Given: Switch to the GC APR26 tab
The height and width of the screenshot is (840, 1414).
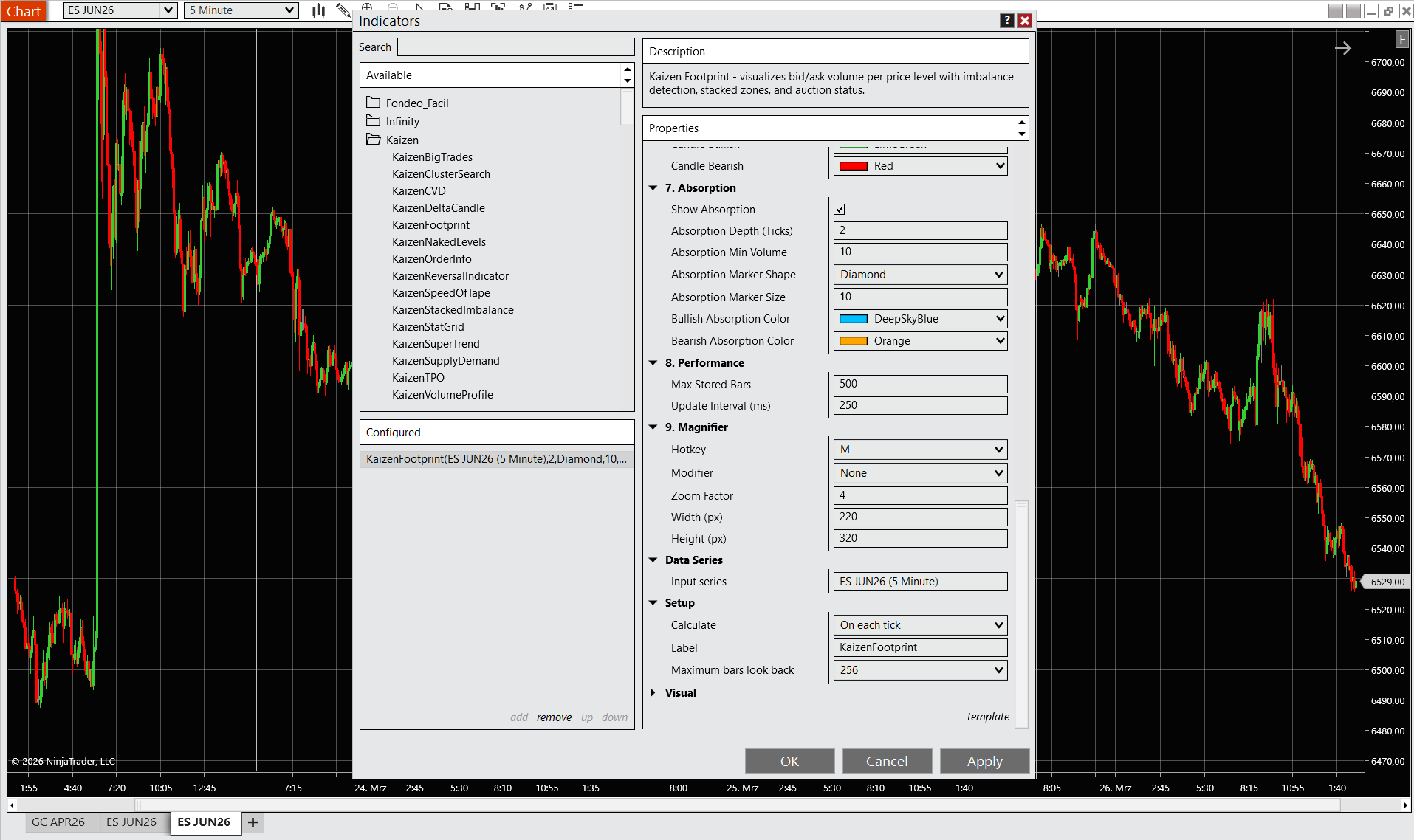Looking at the screenshot, I should [58, 822].
